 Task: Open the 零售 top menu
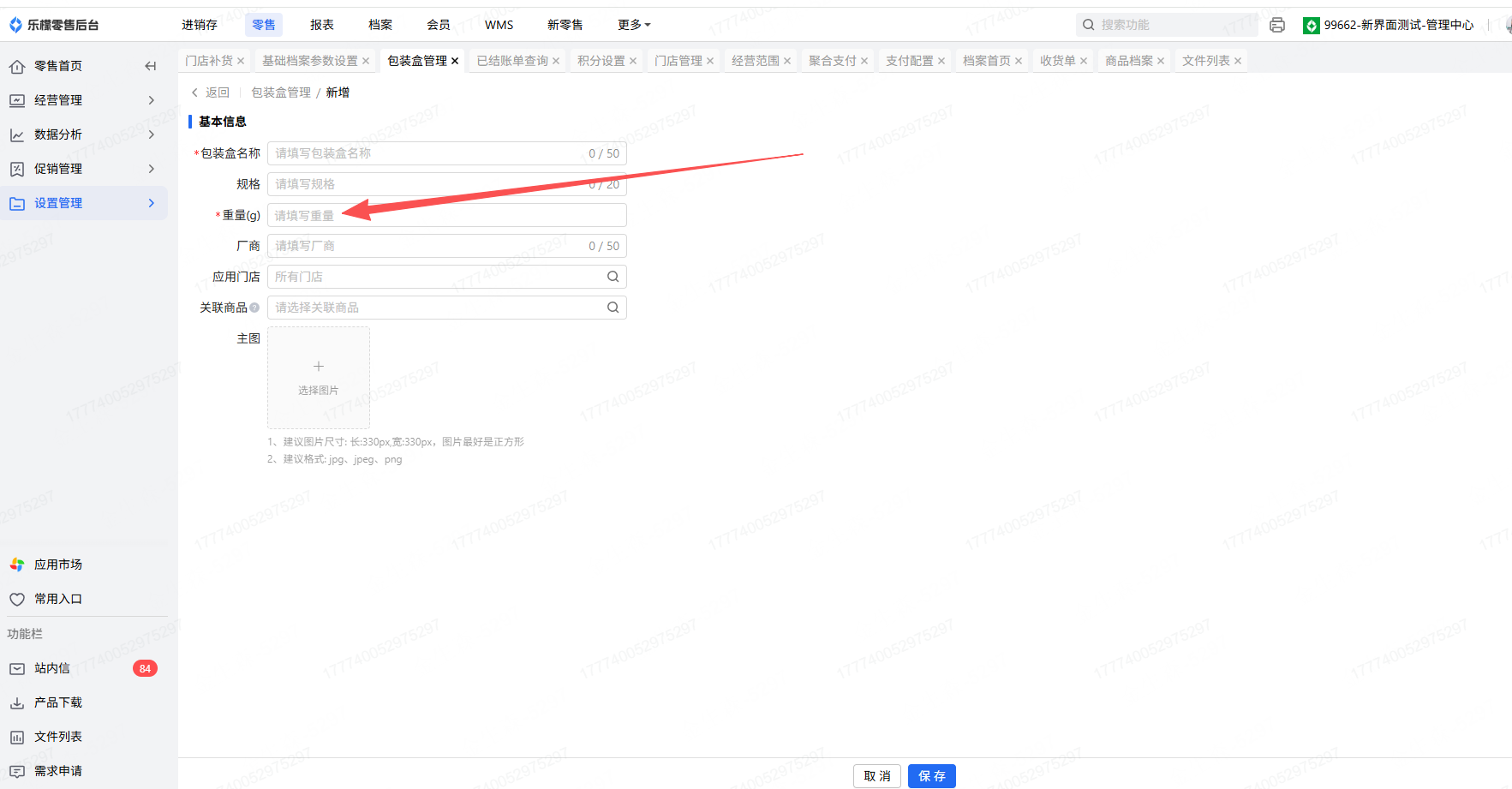pos(264,25)
